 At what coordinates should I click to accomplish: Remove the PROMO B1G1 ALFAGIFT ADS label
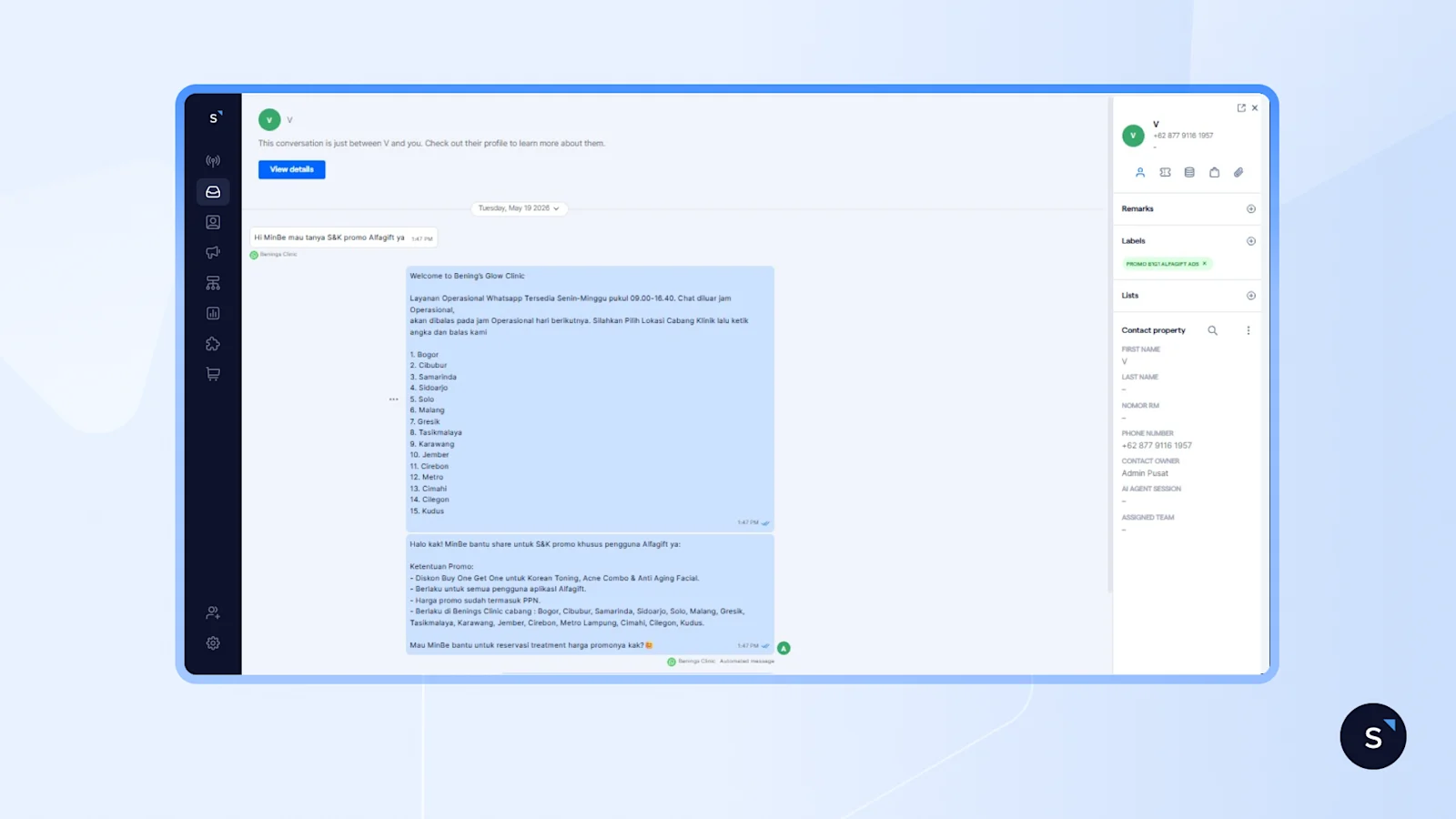1205,264
